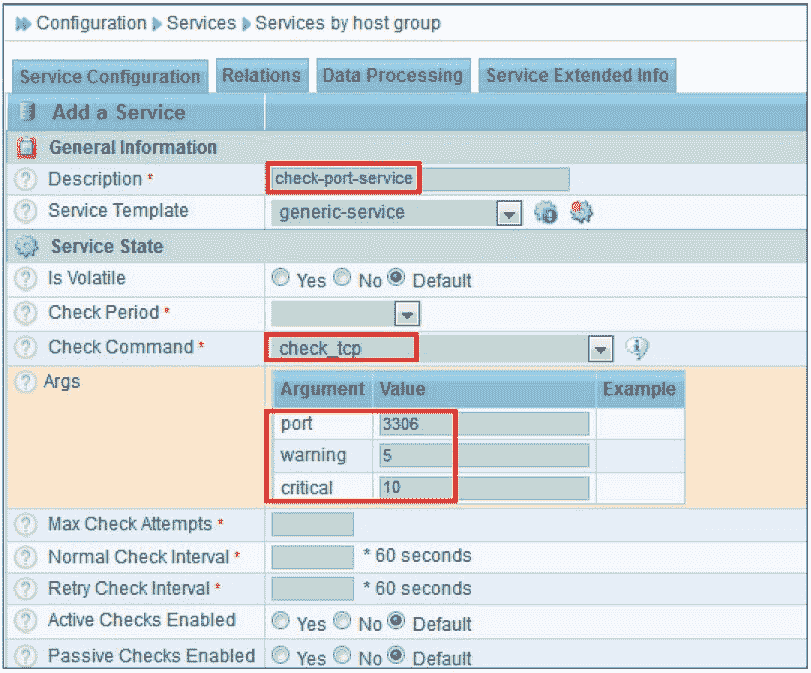Select No for Active Checks Enabled
This screenshot has height=673, width=811.
click(343, 622)
